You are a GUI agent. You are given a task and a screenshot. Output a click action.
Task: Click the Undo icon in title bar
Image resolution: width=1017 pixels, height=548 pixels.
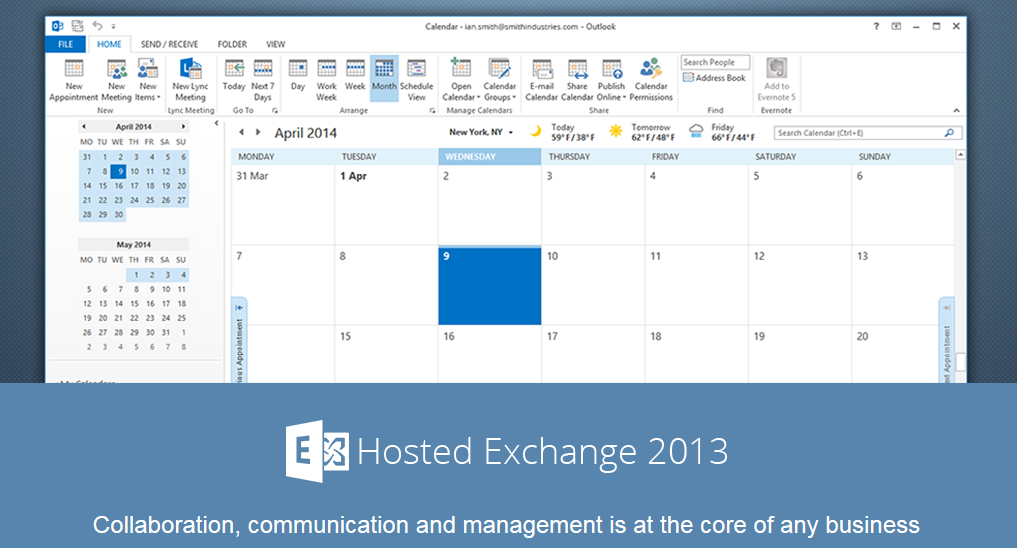coord(97,26)
